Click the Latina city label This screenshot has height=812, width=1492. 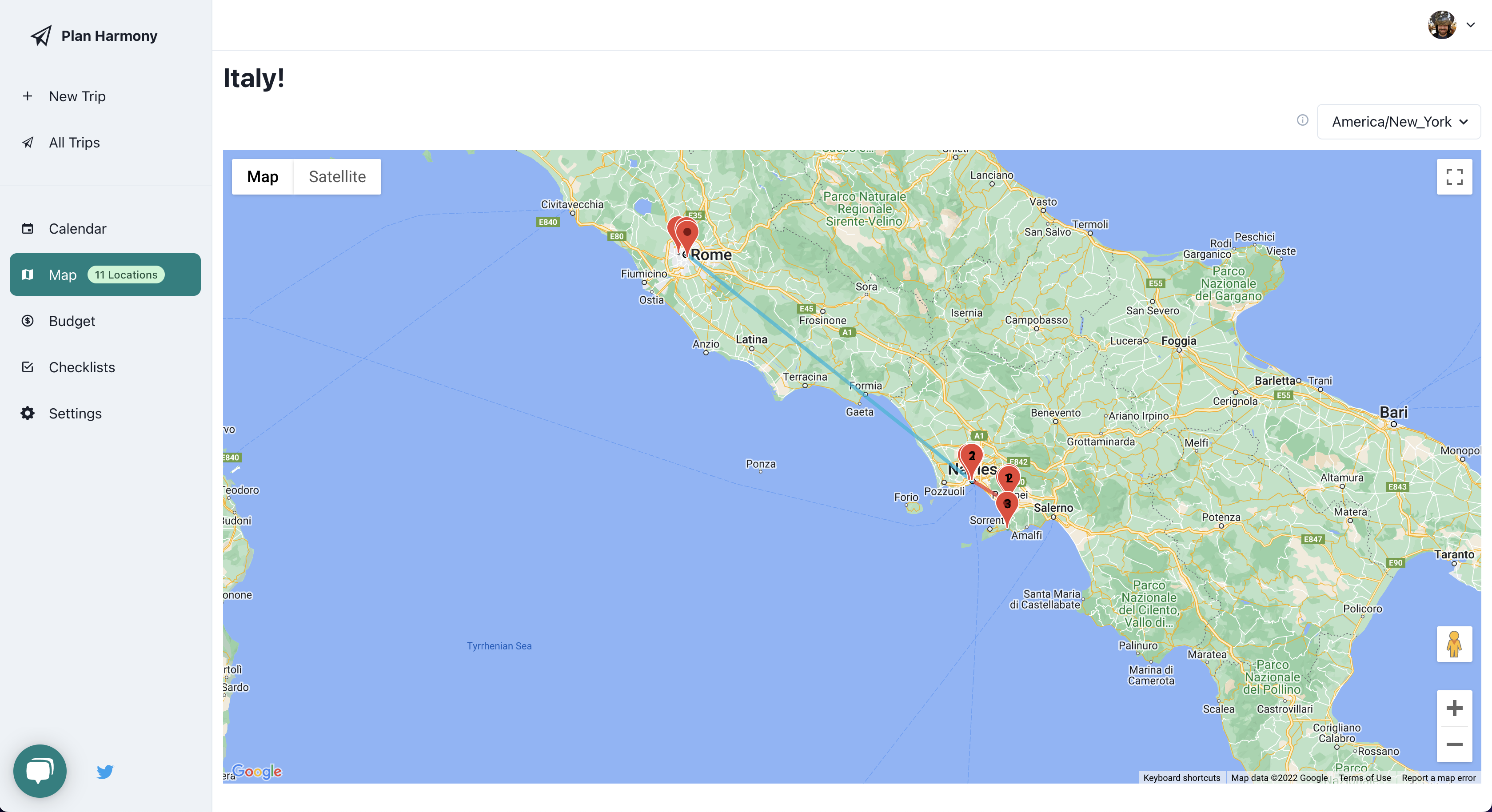(751, 339)
